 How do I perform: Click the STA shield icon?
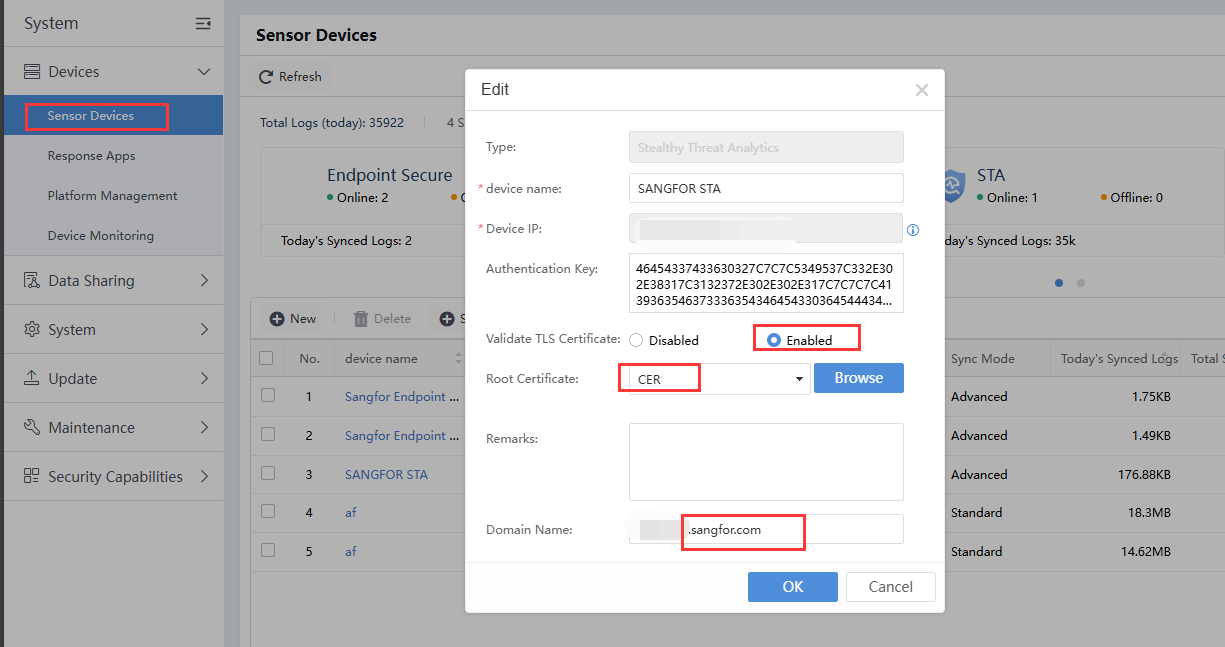pyautogui.click(x=955, y=185)
